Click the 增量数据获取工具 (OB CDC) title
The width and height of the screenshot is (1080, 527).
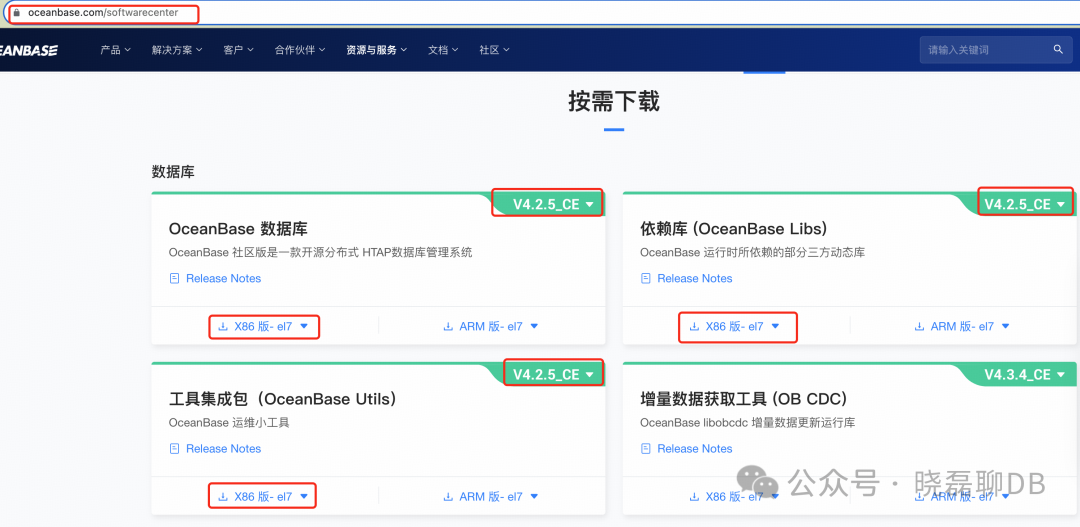743,399
